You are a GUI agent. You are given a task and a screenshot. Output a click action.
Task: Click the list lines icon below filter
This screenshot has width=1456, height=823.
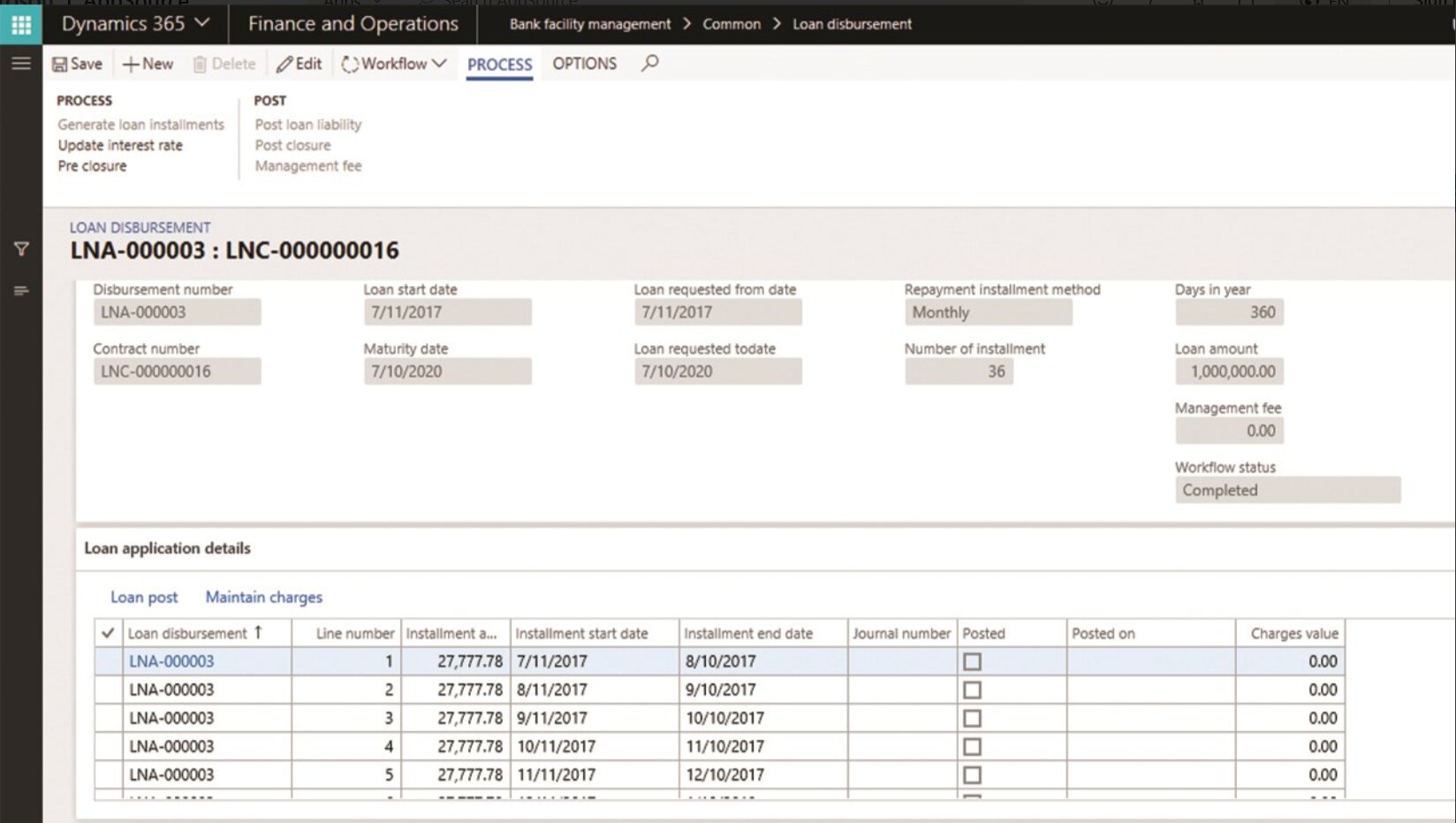(21, 291)
